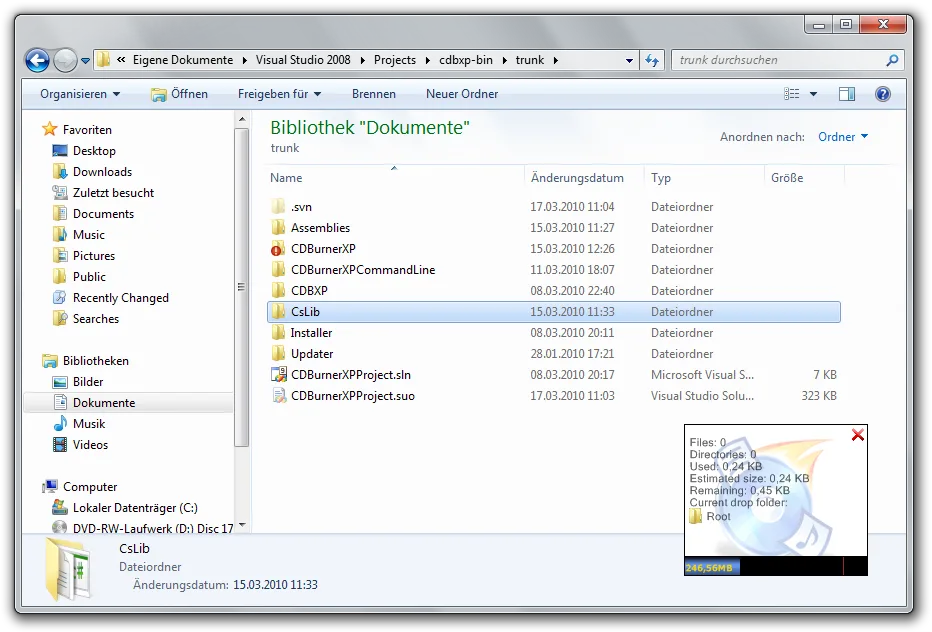Open Searches in Favoriten
Screen dimensions: 932x632
(86, 319)
